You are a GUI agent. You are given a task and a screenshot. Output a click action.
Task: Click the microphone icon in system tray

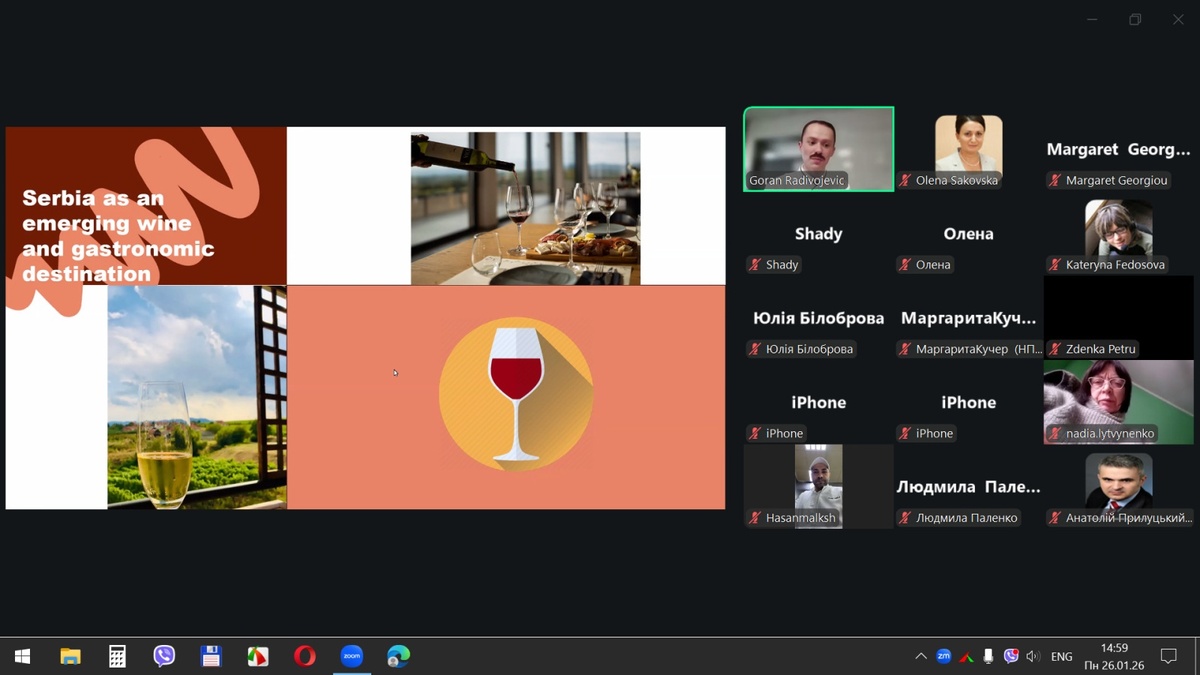click(x=988, y=656)
